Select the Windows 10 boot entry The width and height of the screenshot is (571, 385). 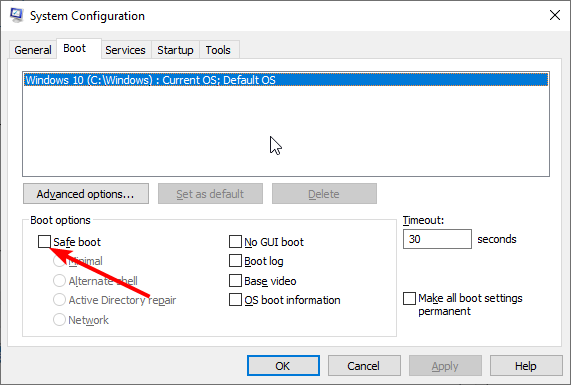pyautogui.click(x=286, y=80)
